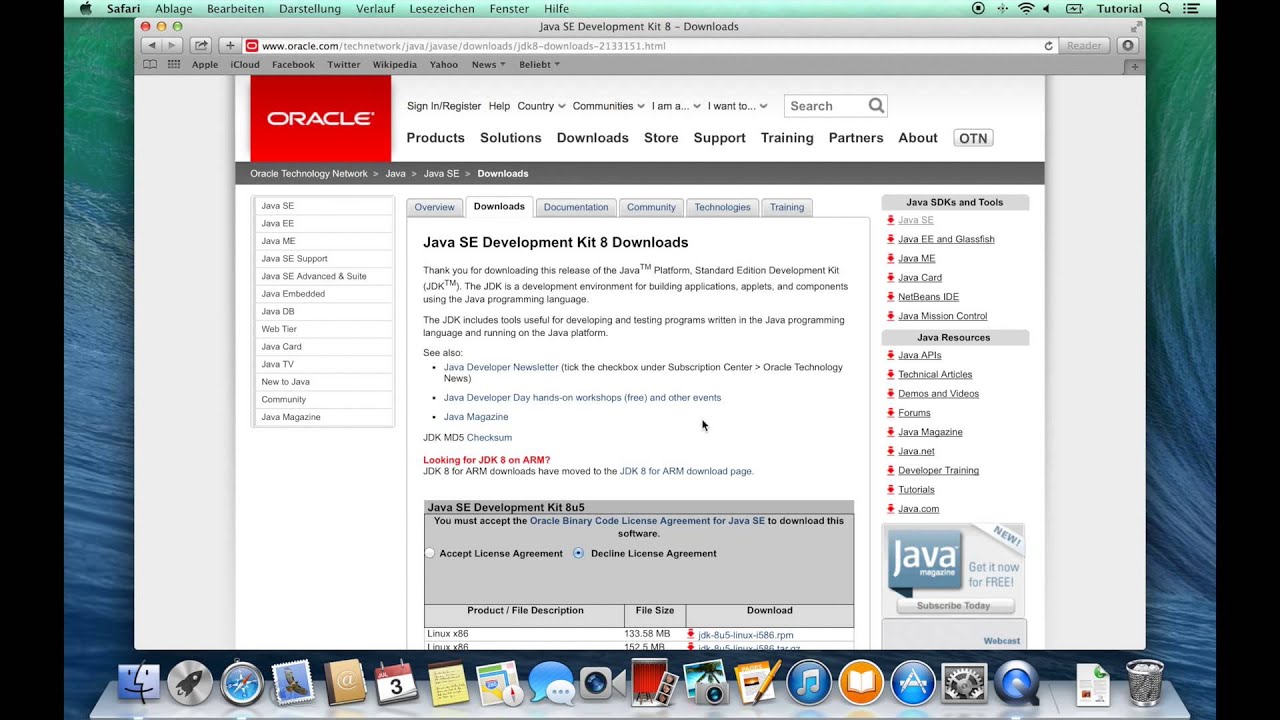
Task: Open the Java Developer Newsletter link
Action: pos(501,367)
